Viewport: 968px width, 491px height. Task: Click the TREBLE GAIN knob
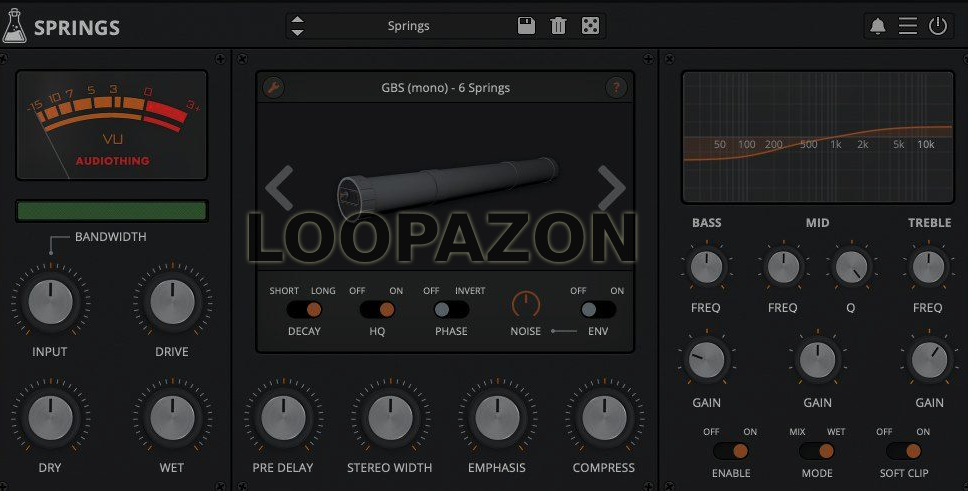pyautogui.click(x=929, y=361)
